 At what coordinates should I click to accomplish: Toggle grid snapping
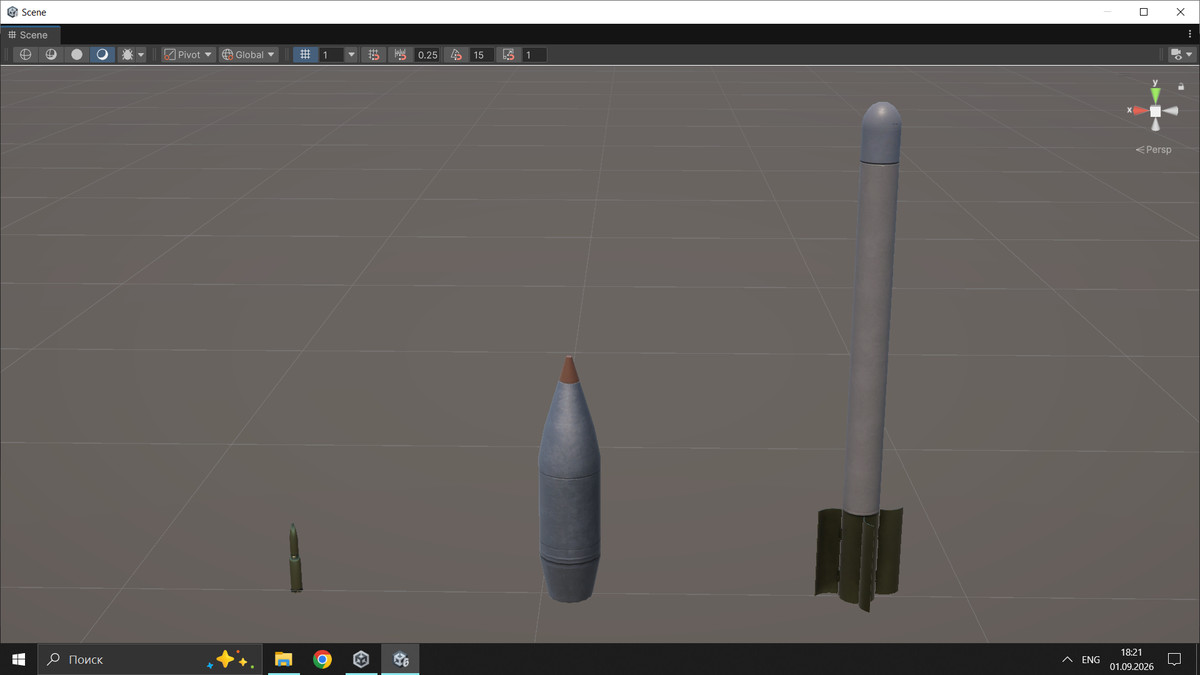coord(373,55)
